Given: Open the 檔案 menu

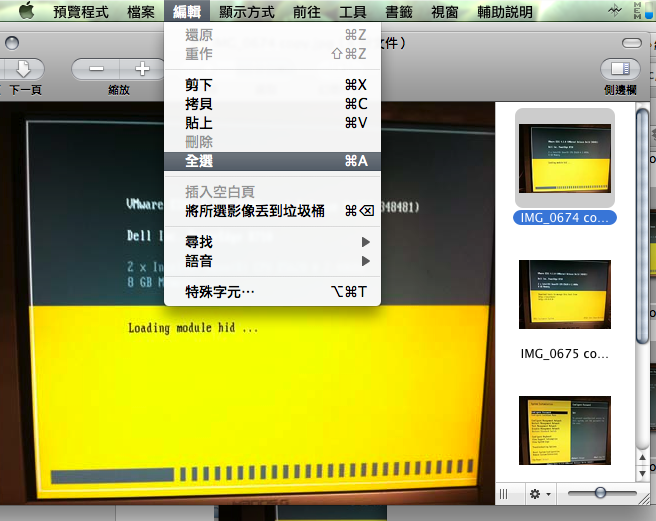Looking at the screenshot, I should [141, 12].
